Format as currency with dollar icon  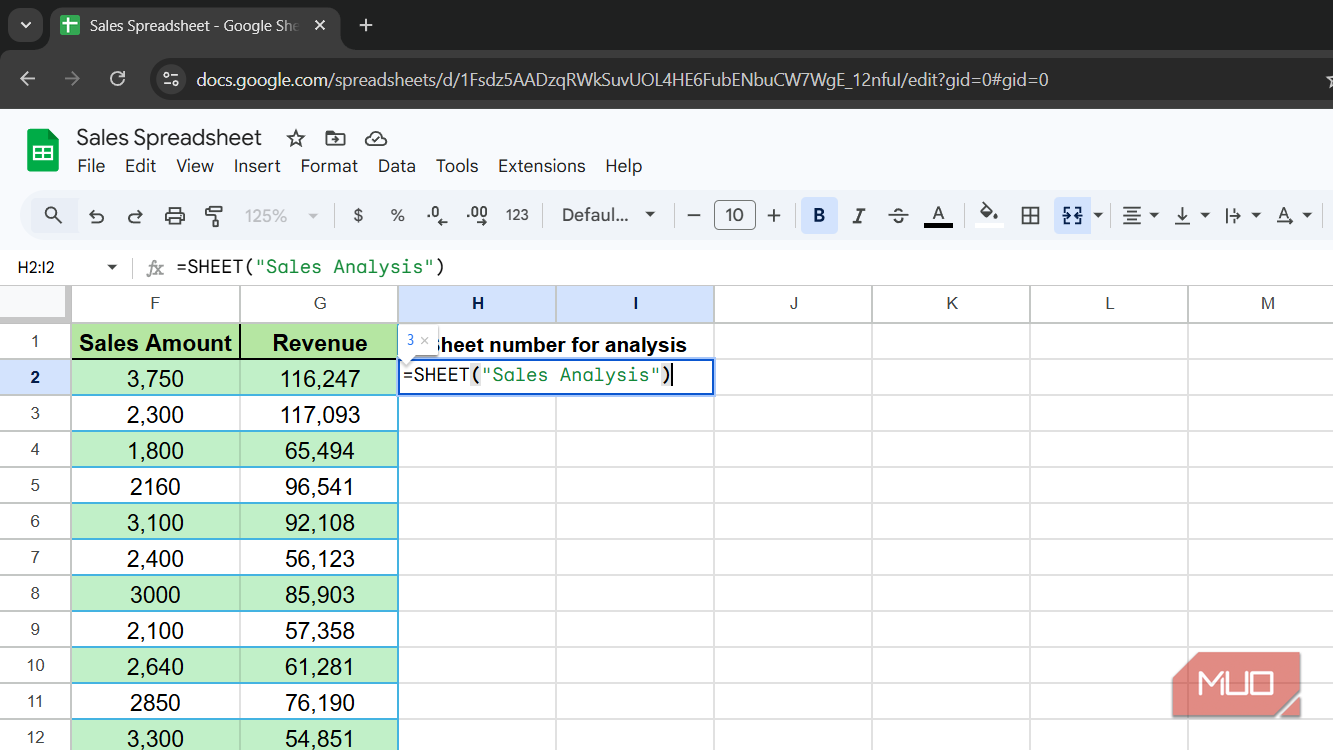pos(358,215)
